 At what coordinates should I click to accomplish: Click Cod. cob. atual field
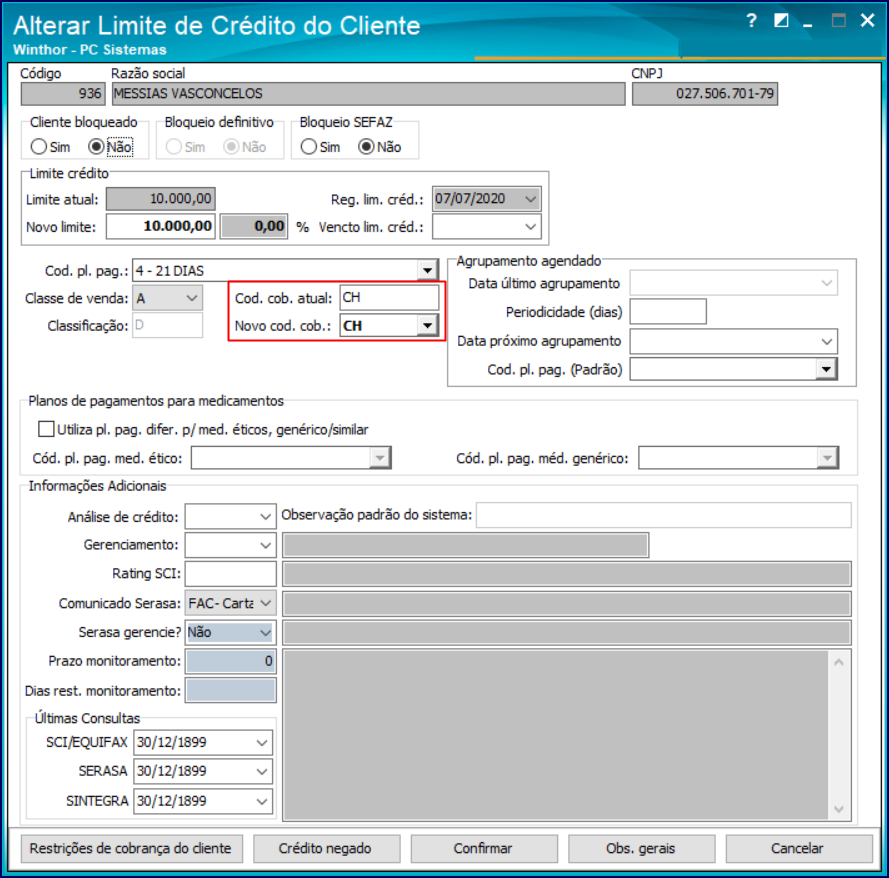pyautogui.click(x=389, y=298)
